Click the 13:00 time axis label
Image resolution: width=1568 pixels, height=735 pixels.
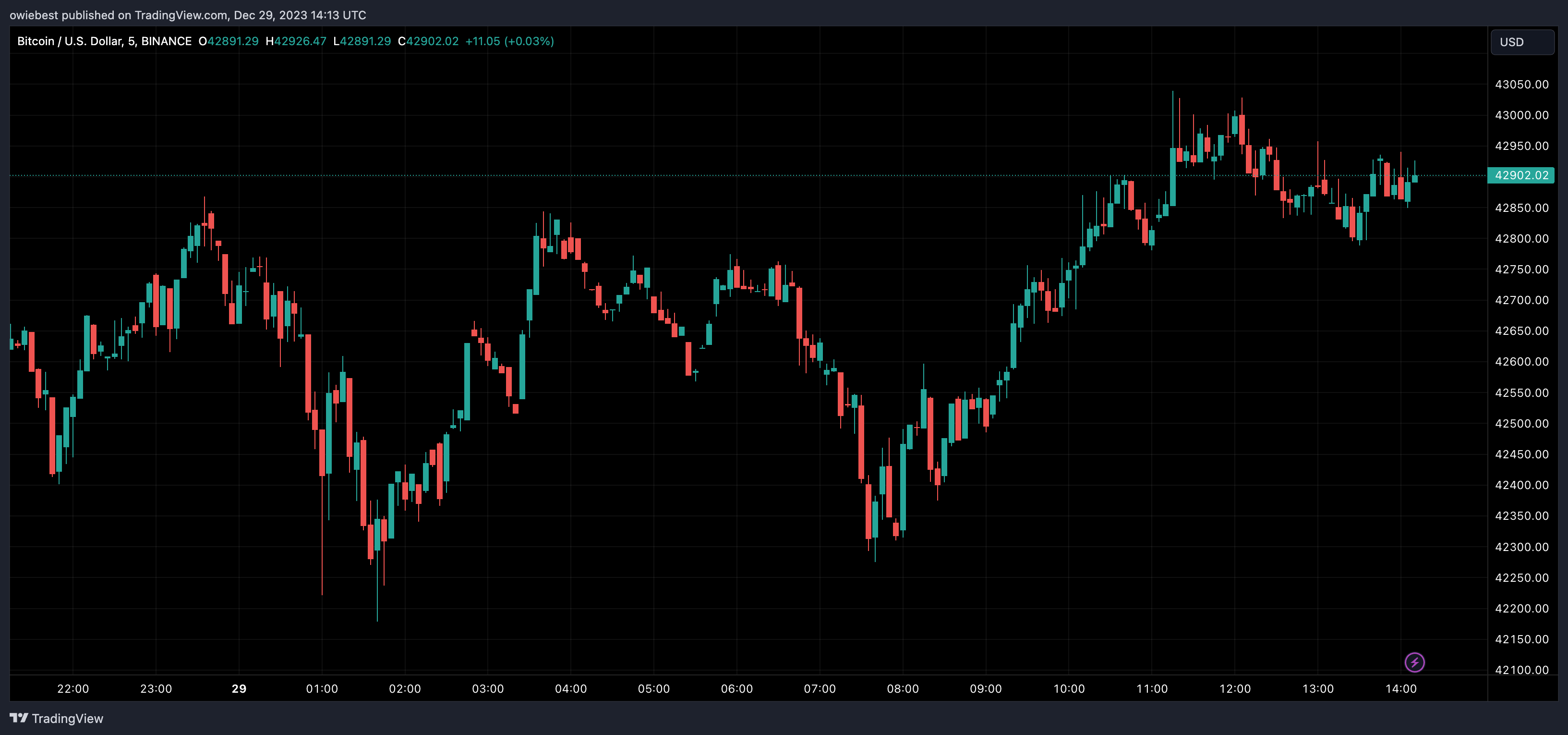coord(1318,689)
